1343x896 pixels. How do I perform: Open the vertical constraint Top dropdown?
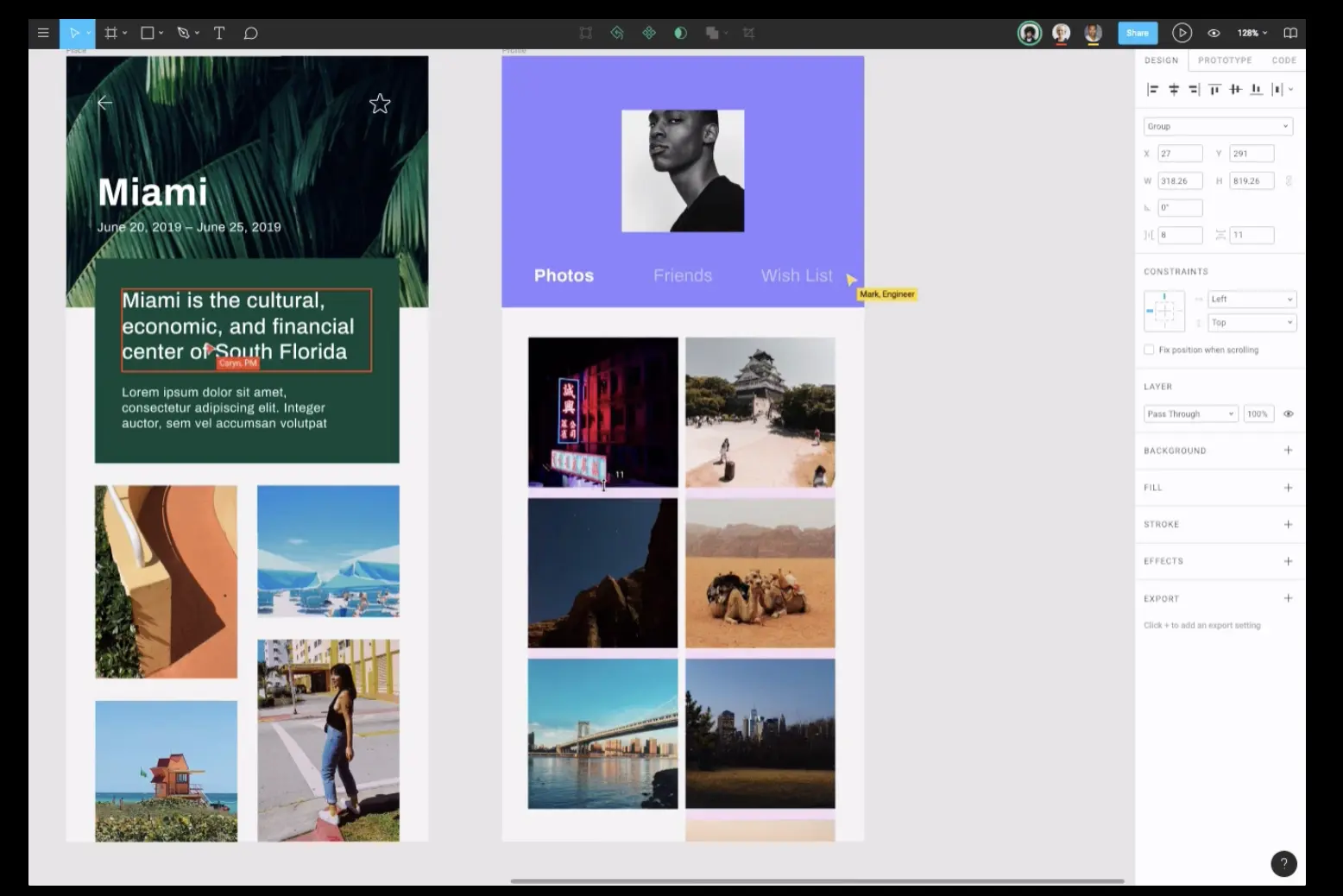(1252, 323)
